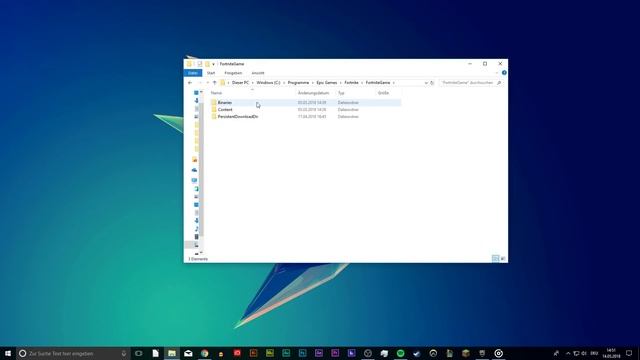This screenshot has width=640, height=360.
Task: Open Task View from the taskbar
Action: (139, 353)
